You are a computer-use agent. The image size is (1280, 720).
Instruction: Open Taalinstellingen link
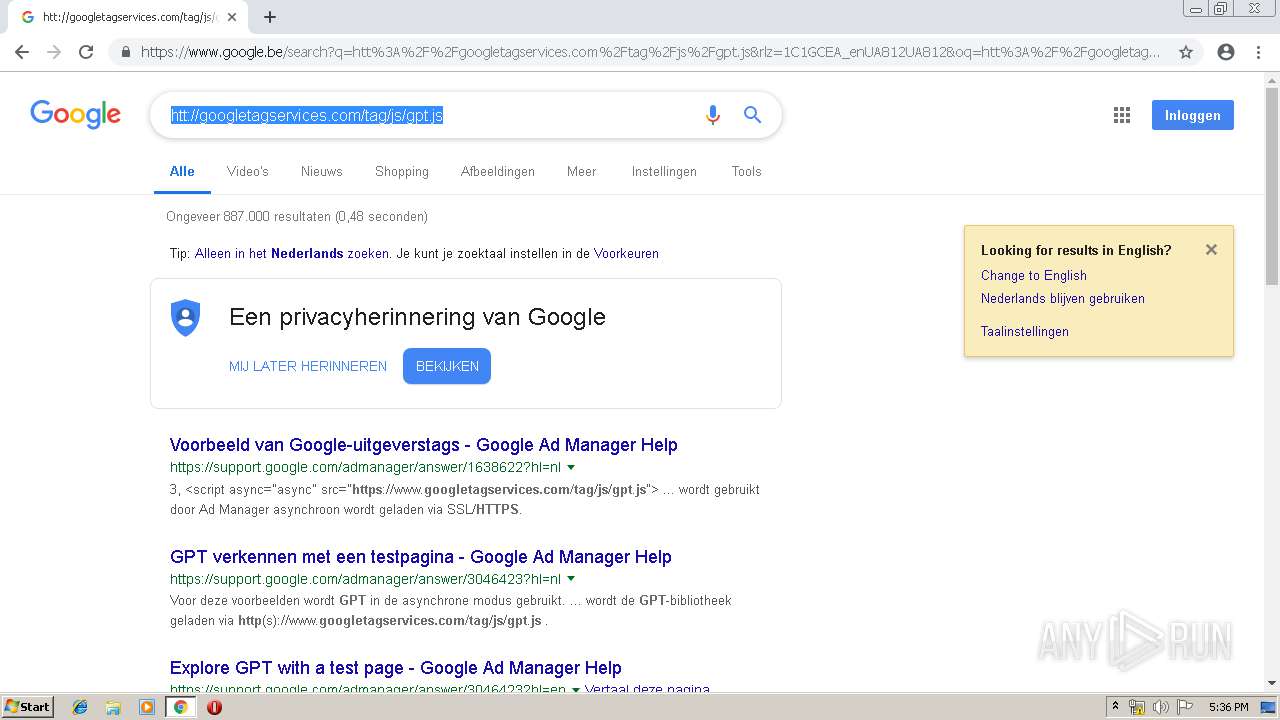(x=1024, y=331)
